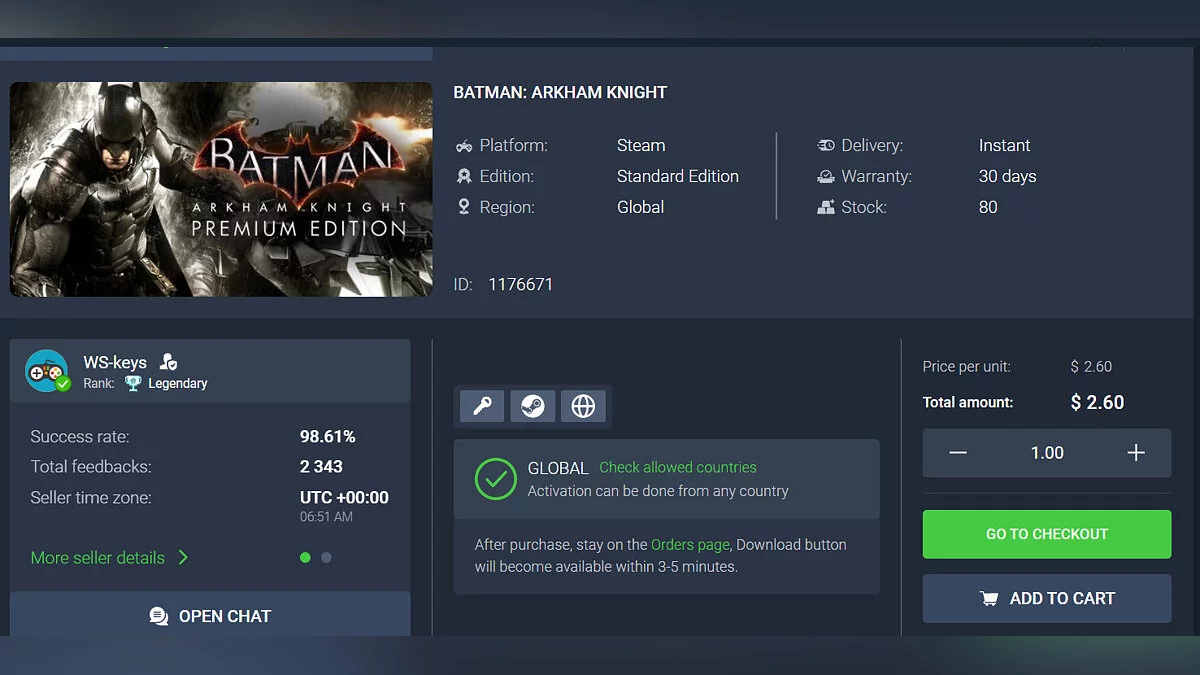This screenshot has width=1200, height=675.
Task: Click the region pin icon
Action: [x=464, y=207]
